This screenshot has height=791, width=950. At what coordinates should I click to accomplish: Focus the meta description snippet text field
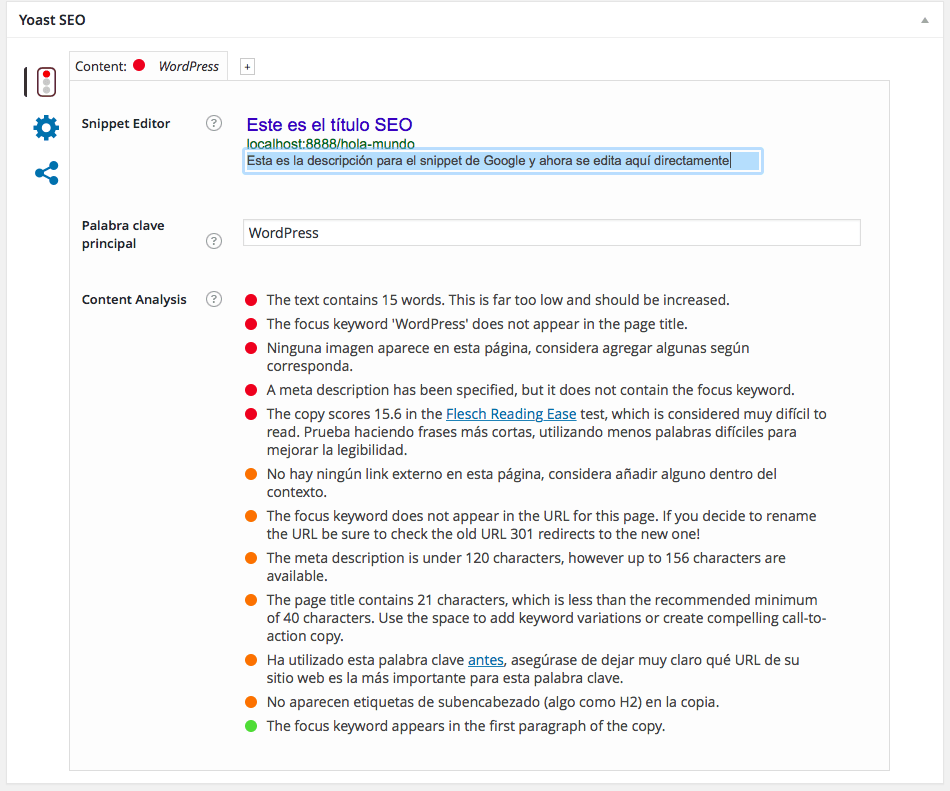coord(502,161)
